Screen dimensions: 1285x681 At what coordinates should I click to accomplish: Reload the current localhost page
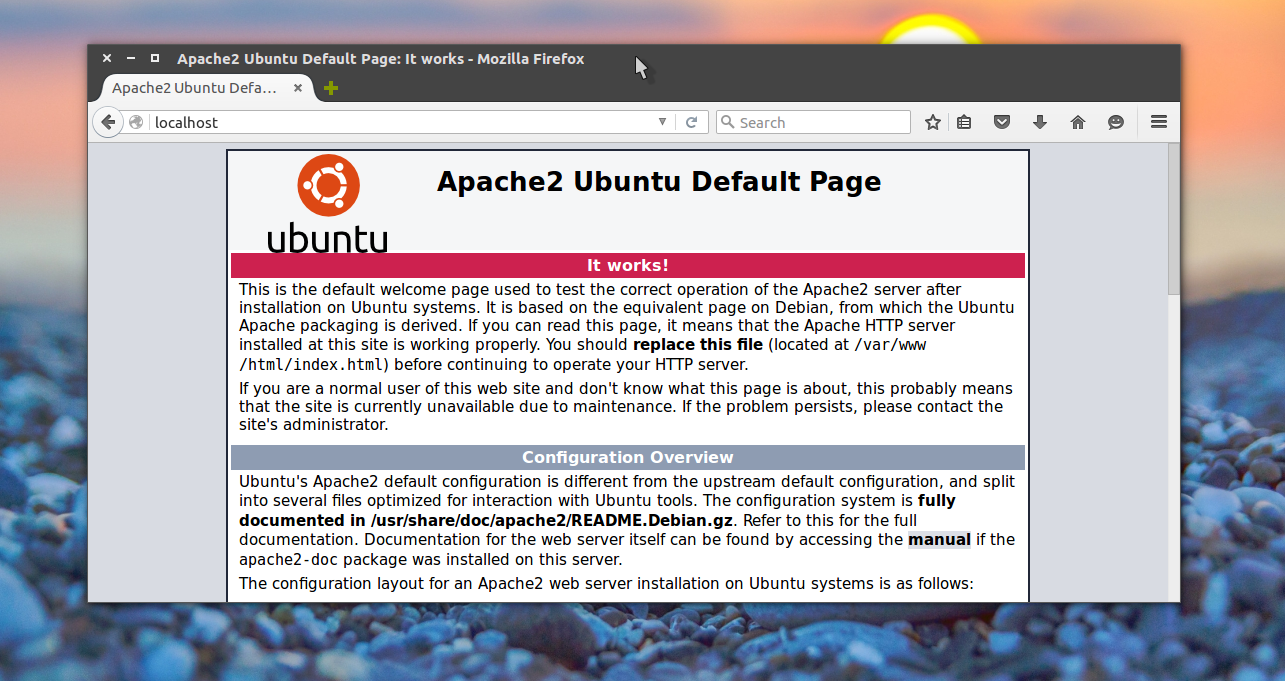691,122
